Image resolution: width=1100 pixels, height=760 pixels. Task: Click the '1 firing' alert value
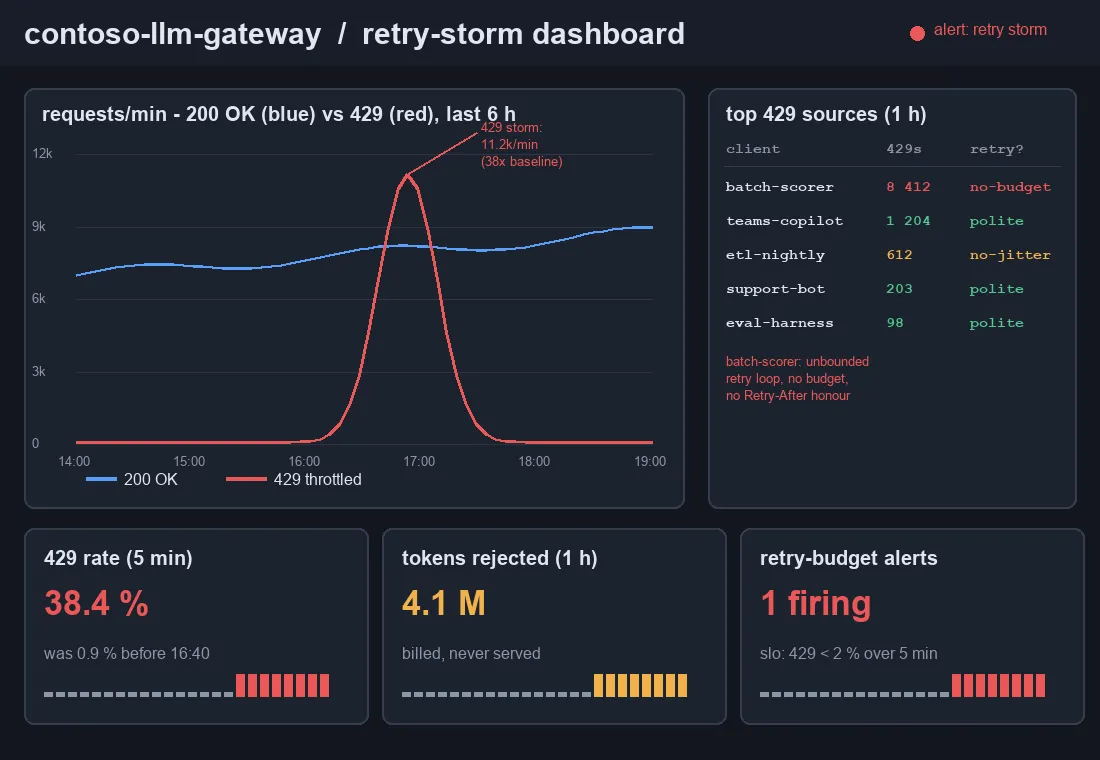tap(816, 603)
